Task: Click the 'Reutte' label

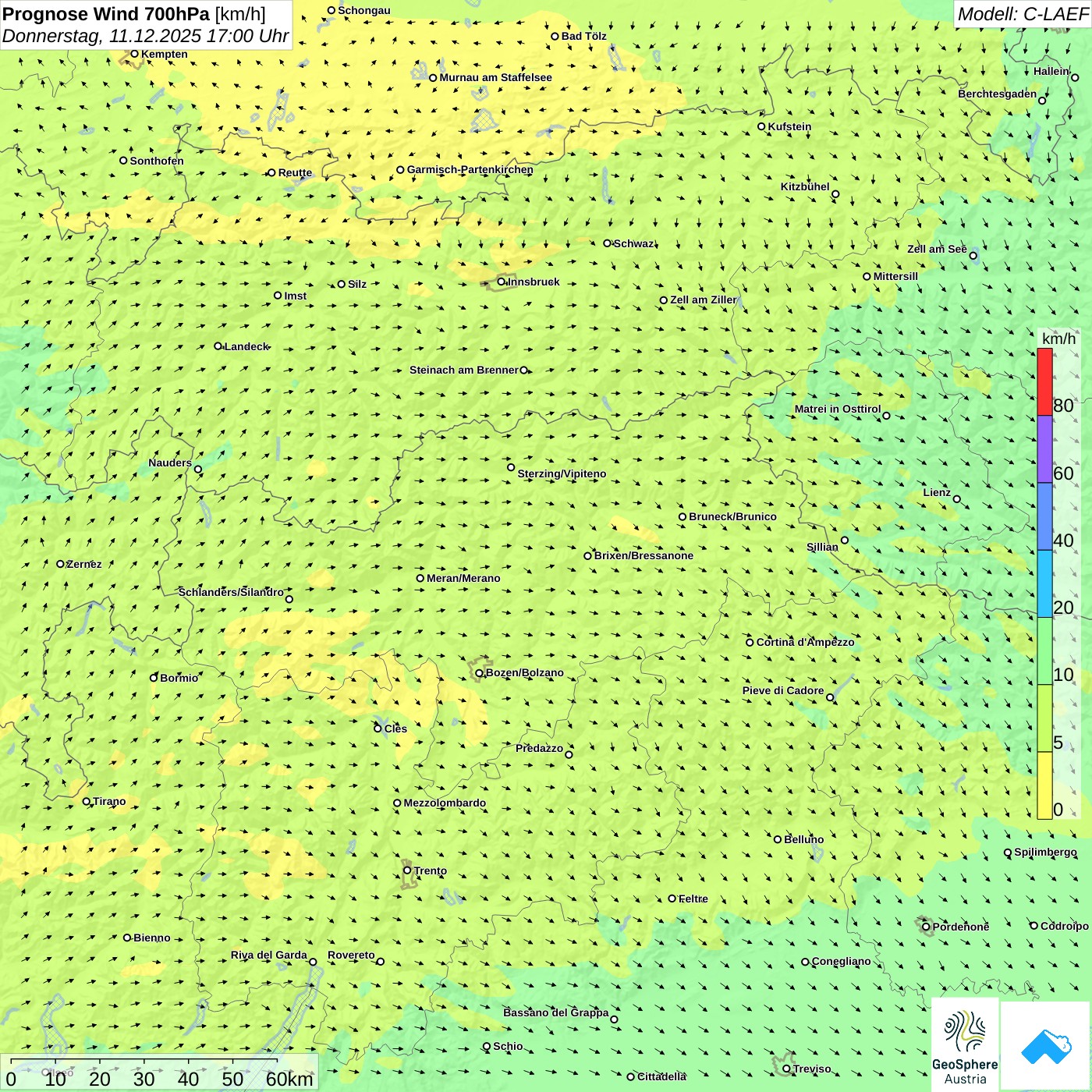Action: coord(295,172)
